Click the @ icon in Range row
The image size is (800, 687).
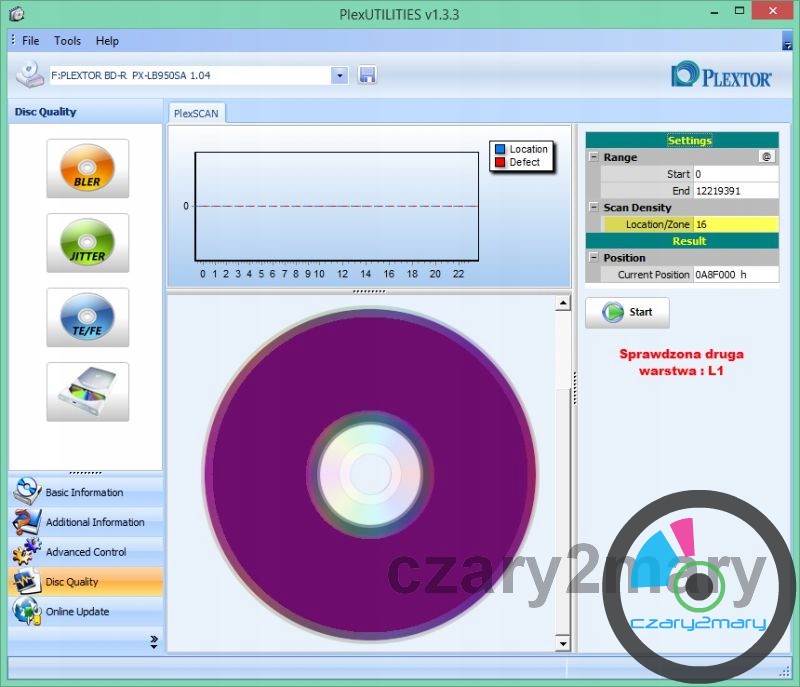[x=766, y=157]
